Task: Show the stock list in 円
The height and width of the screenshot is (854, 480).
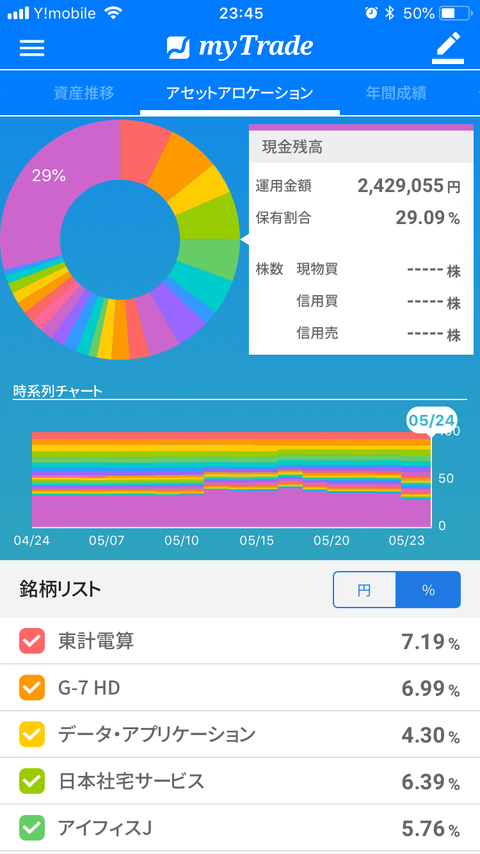Action: coord(364,590)
